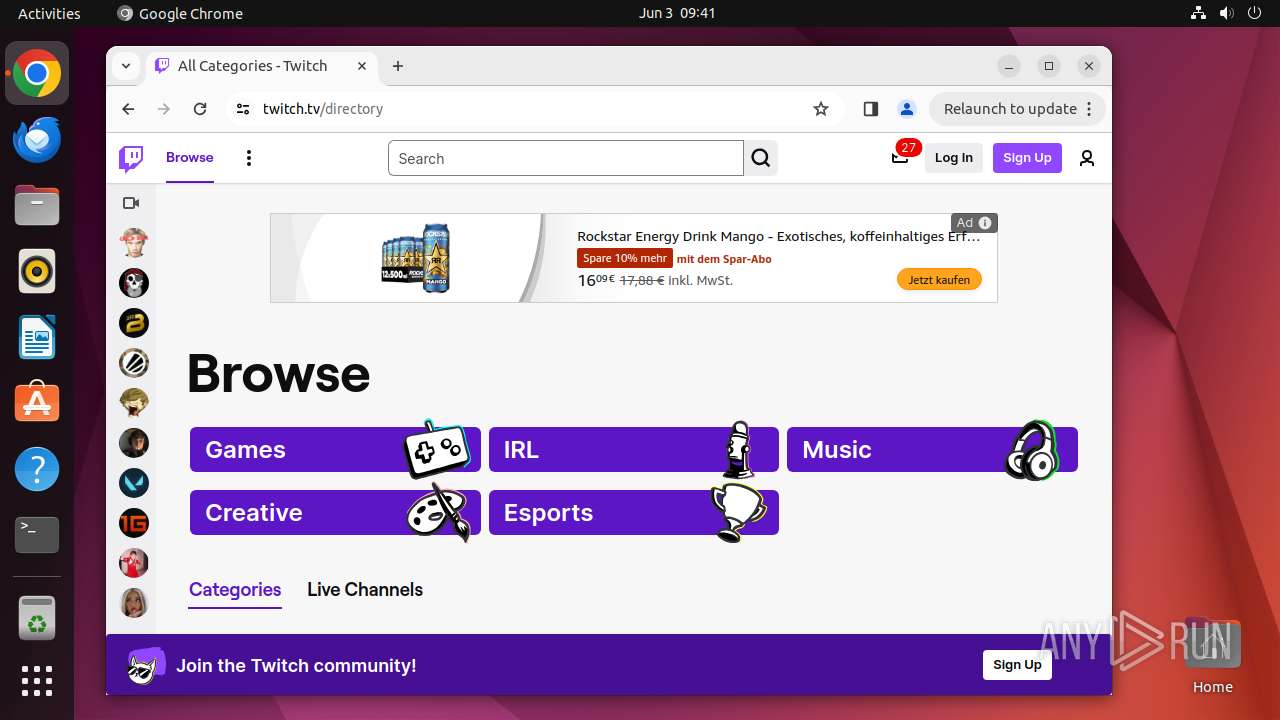Select the IRL category card
Image resolution: width=1280 pixels, height=720 pixels.
click(x=634, y=450)
